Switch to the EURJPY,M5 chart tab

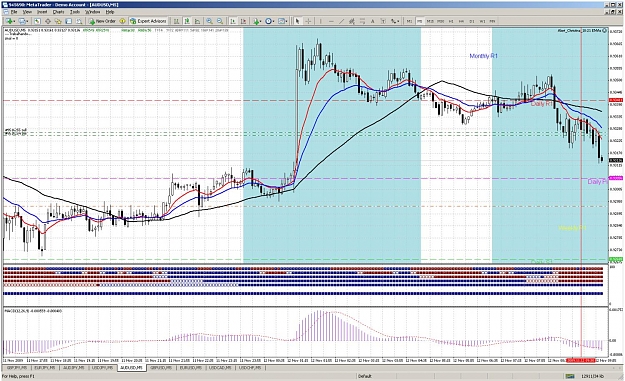coord(45,368)
